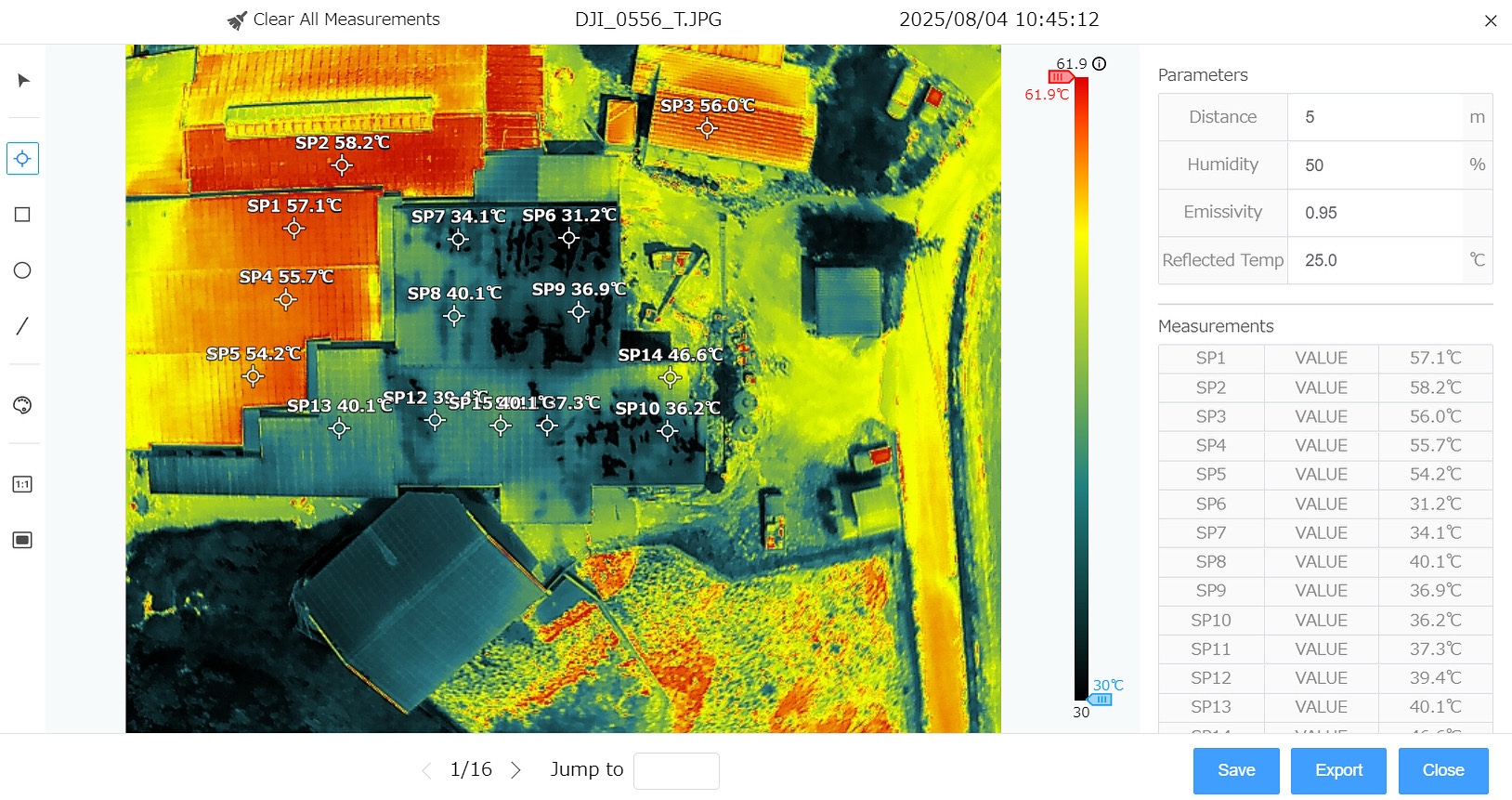Image resolution: width=1512 pixels, height=800 pixels.
Task: Open the color palette selector
Action: pyautogui.click(x=22, y=405)
